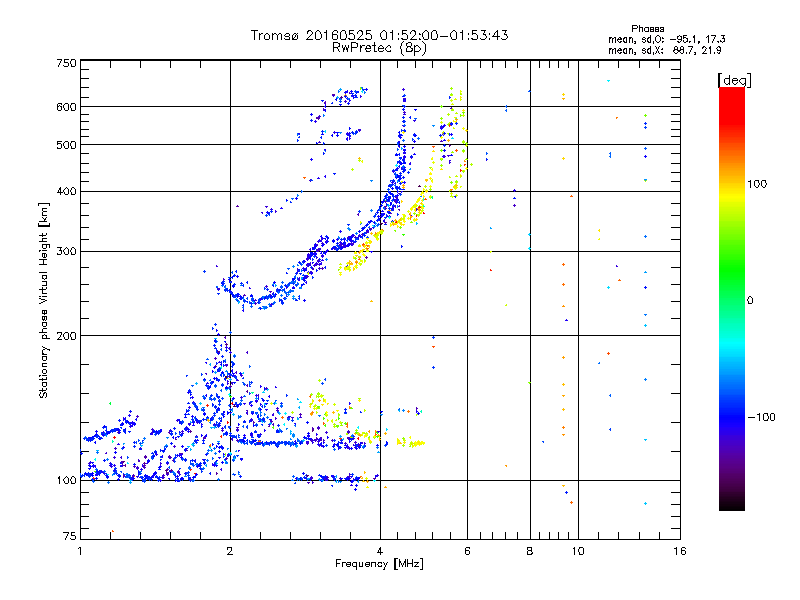Click the colorbar label '-100'
The width and height of the screenshot is (800, 600).
(x=761, y=417)
